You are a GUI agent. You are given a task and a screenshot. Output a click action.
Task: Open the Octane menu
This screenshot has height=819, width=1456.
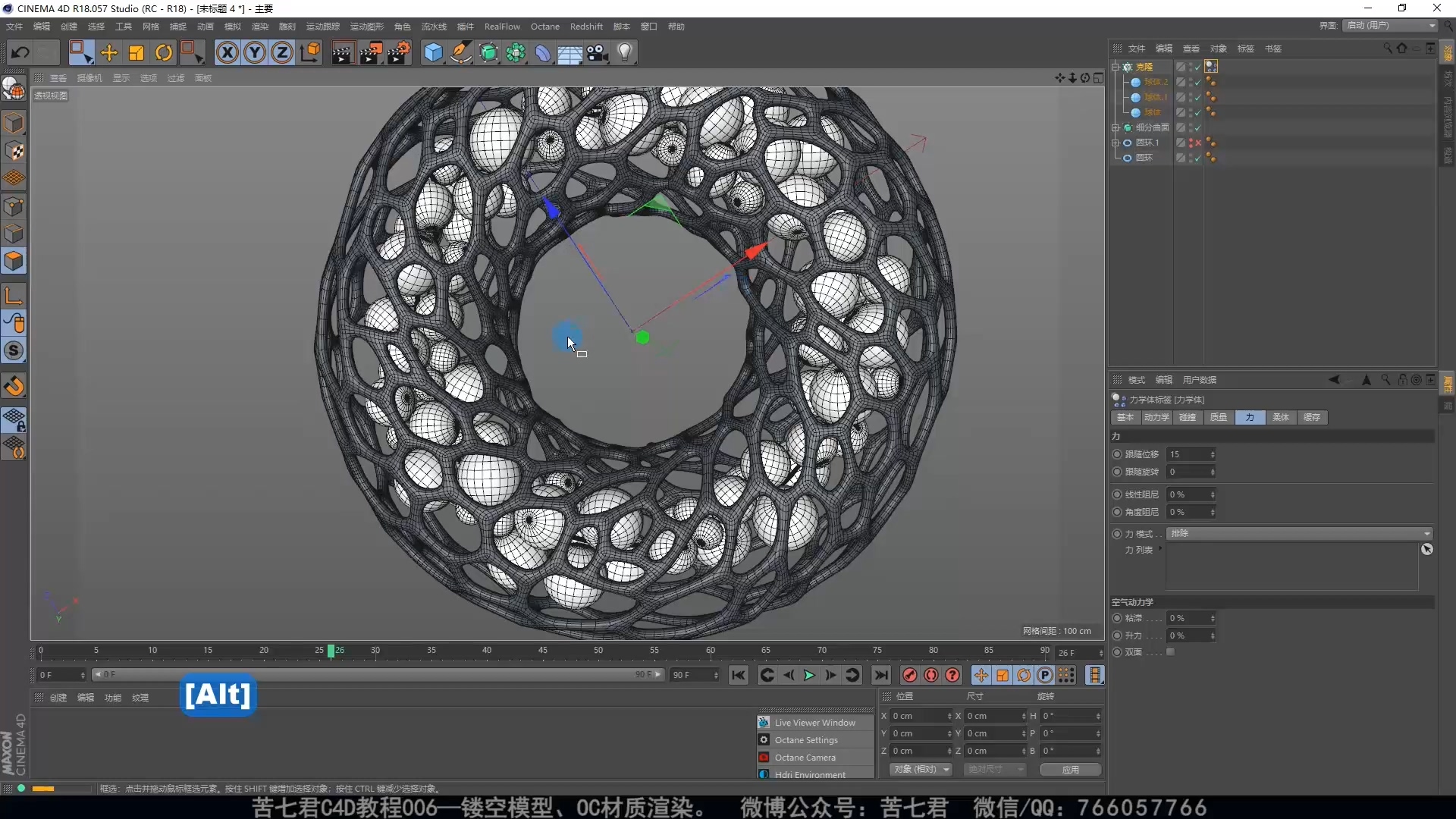(545, 27)
